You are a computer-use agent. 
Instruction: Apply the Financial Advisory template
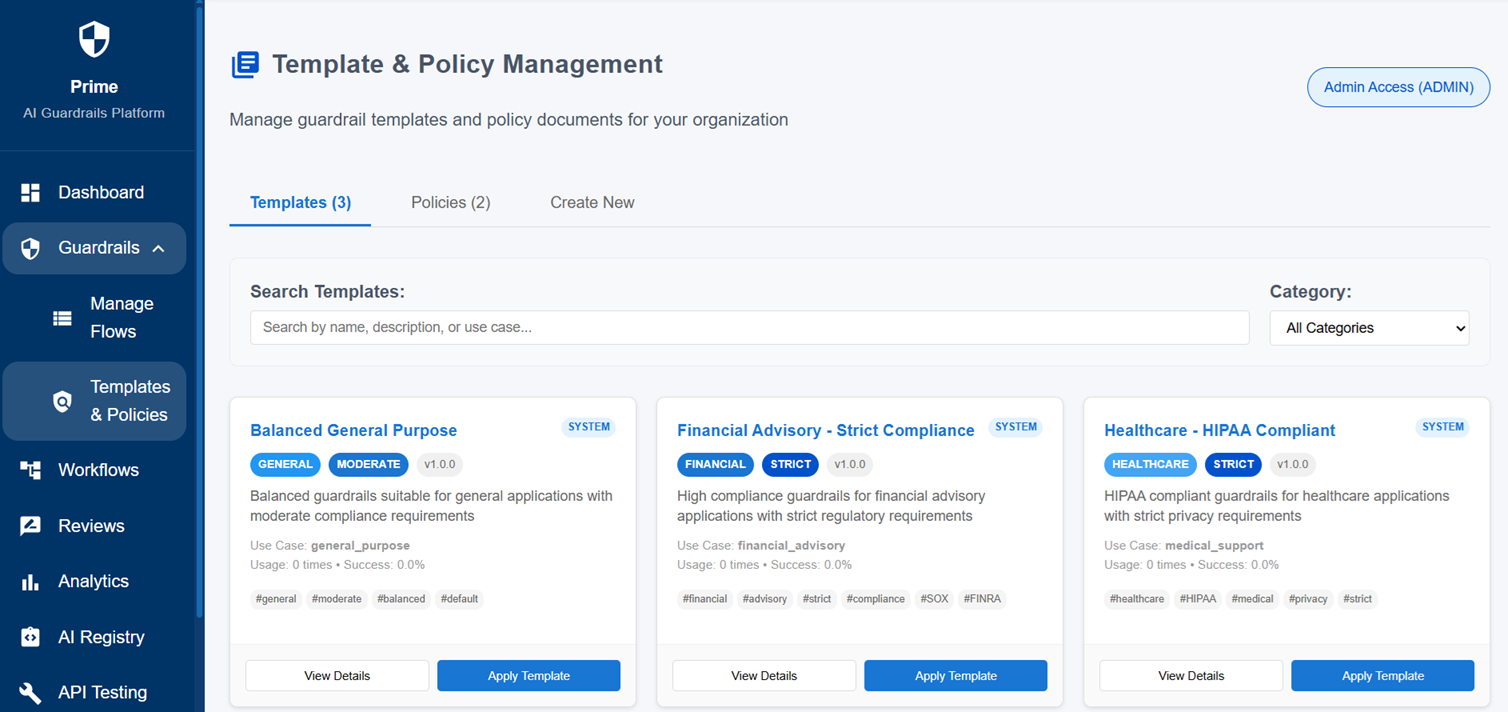[955, 676]
